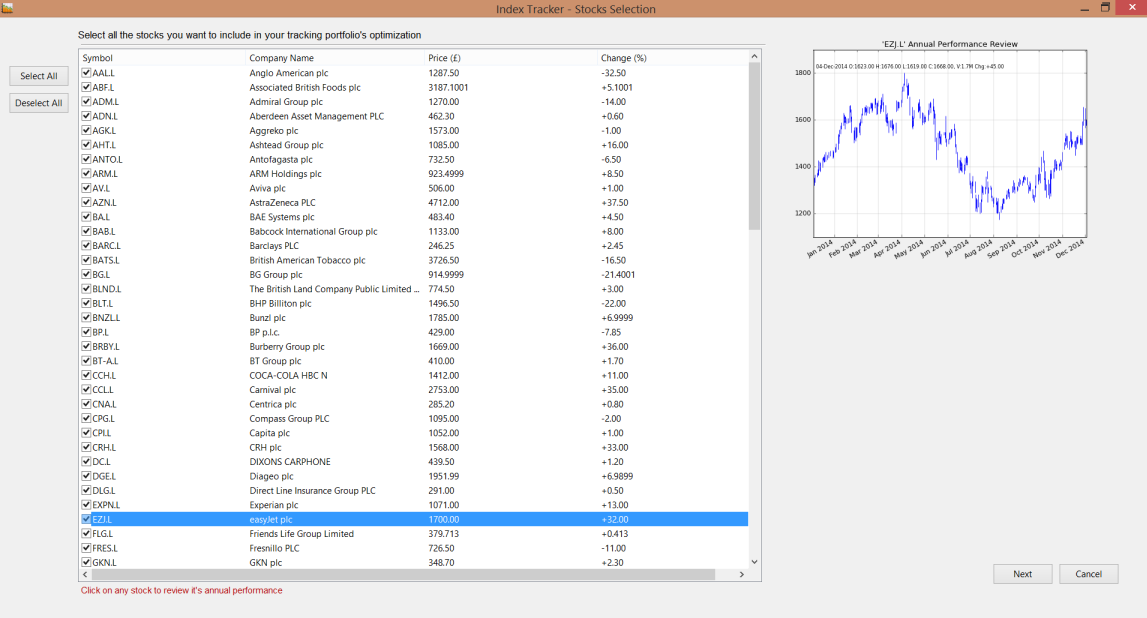Select the CRH plc row
Screen dimensions: 1147x618
[414, 447]
